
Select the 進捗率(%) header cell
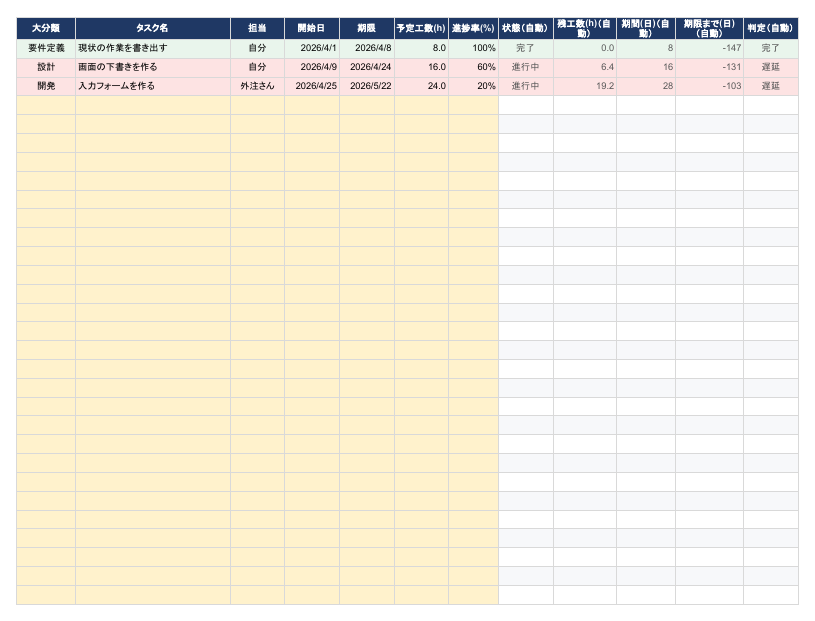[x=473, y=28]
